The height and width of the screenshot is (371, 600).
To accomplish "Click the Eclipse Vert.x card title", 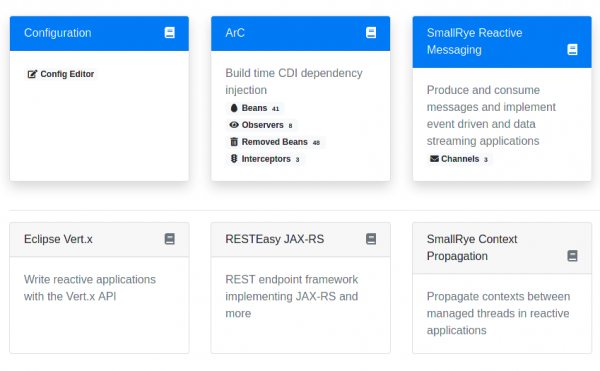I will point(58,239).
